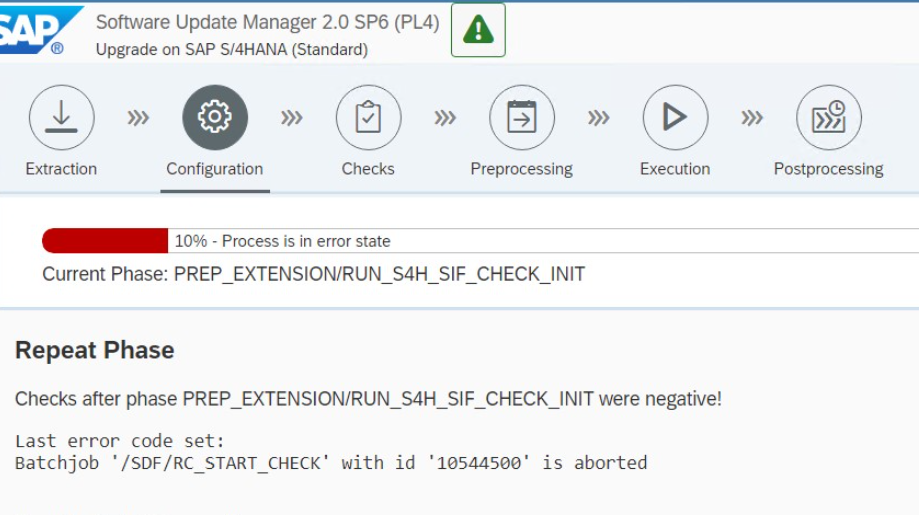
Task: Click 'Checks after phase ... were negative!' message
Action: tap(368, 399)
